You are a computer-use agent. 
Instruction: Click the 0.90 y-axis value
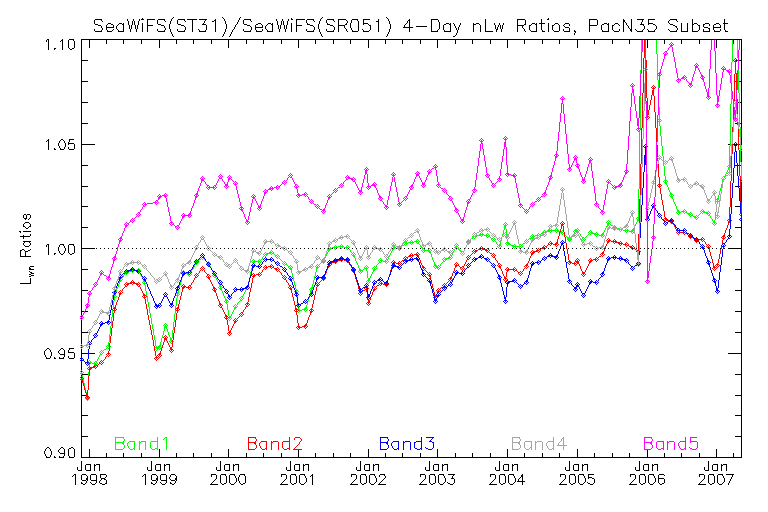point(59,452)
